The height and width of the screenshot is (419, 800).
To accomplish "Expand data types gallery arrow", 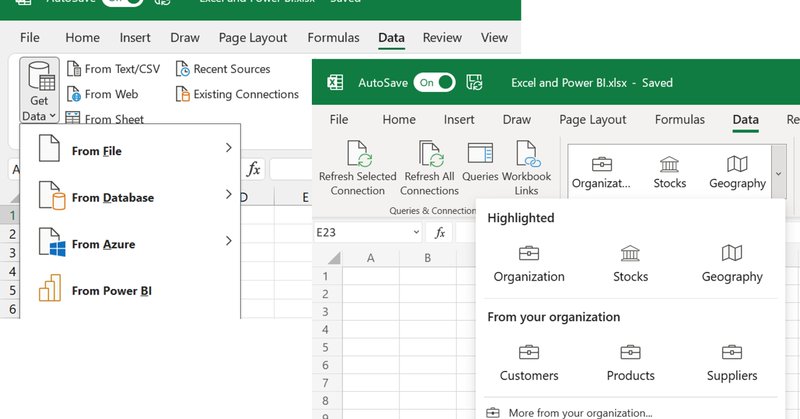I will [x=779, y=172].
